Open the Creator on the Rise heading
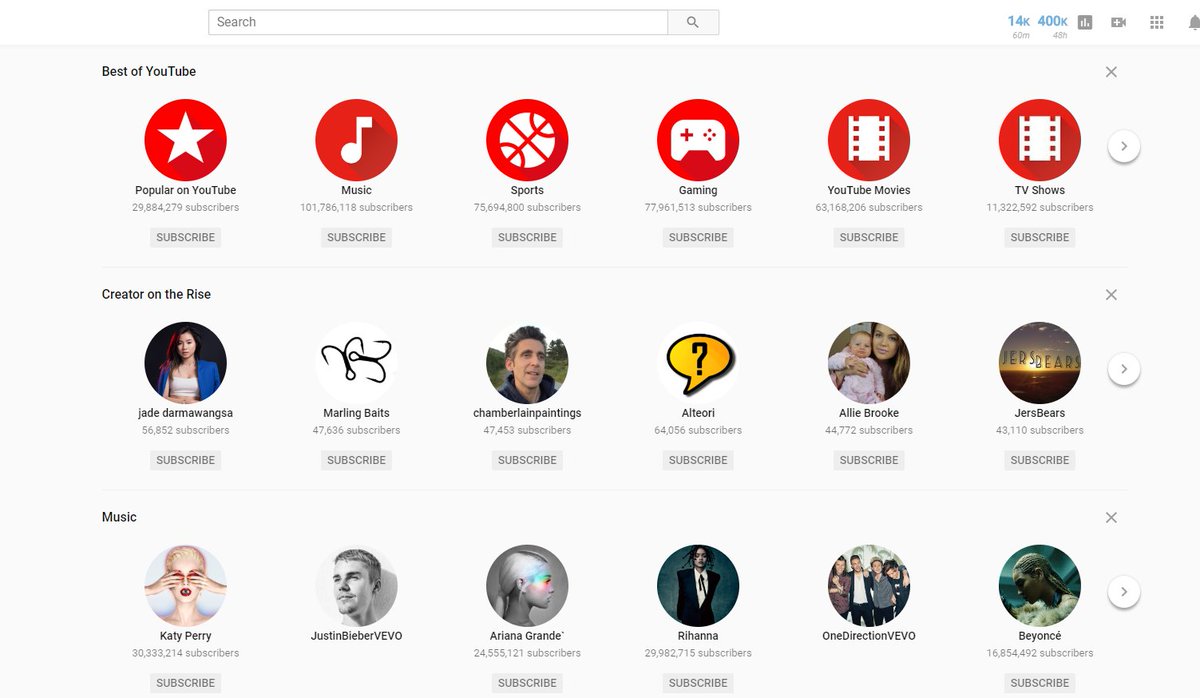Image resolution: width=1200 pixels, height=698 pixels. 156,295
